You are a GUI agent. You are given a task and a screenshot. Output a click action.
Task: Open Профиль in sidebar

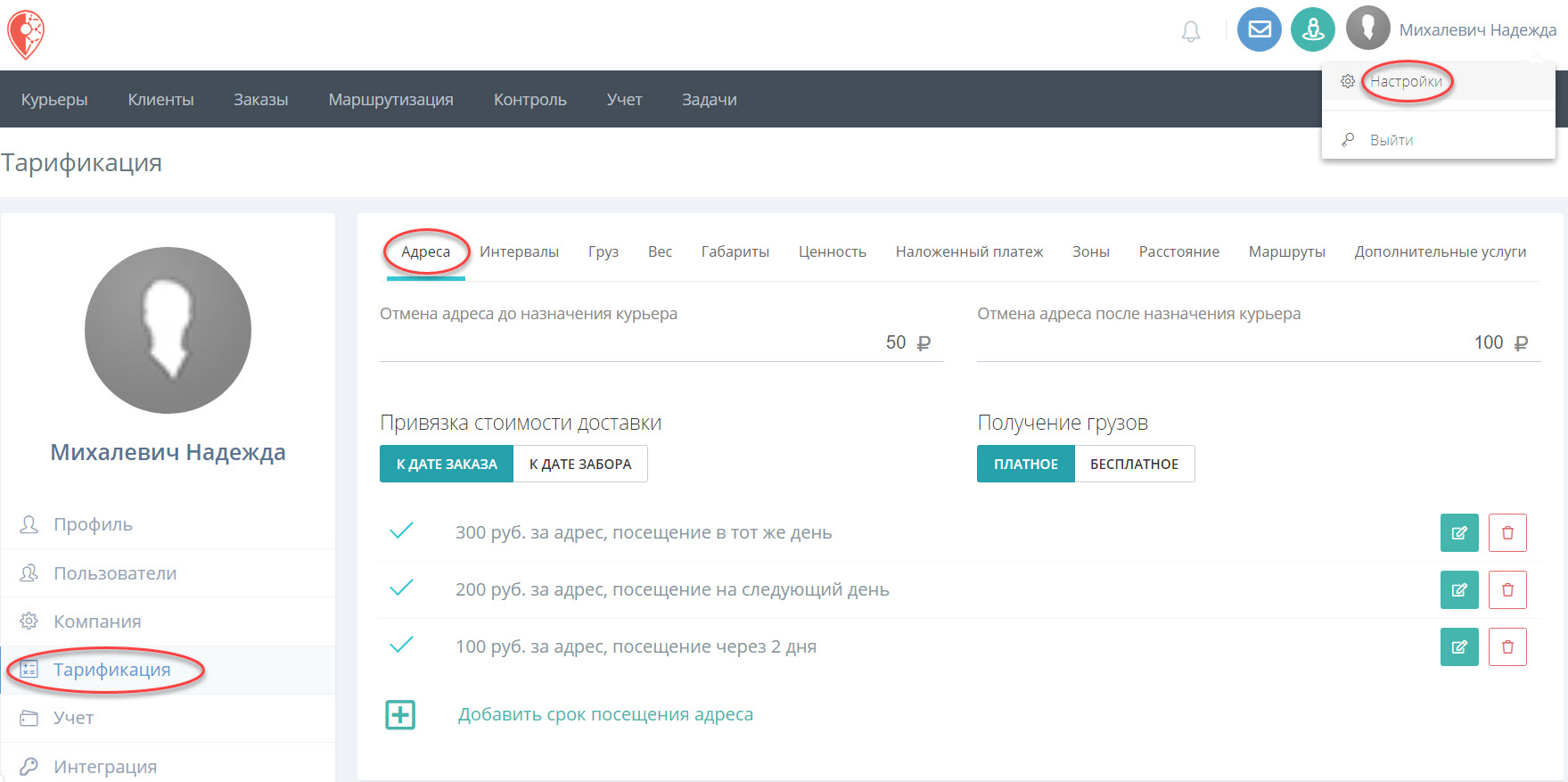tap(168, 524)
